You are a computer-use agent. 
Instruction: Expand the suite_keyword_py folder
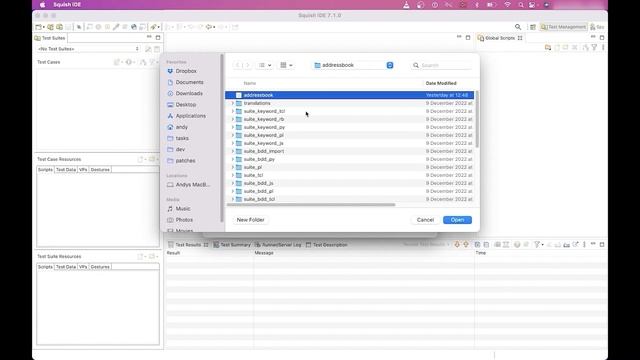pos(233,127)
